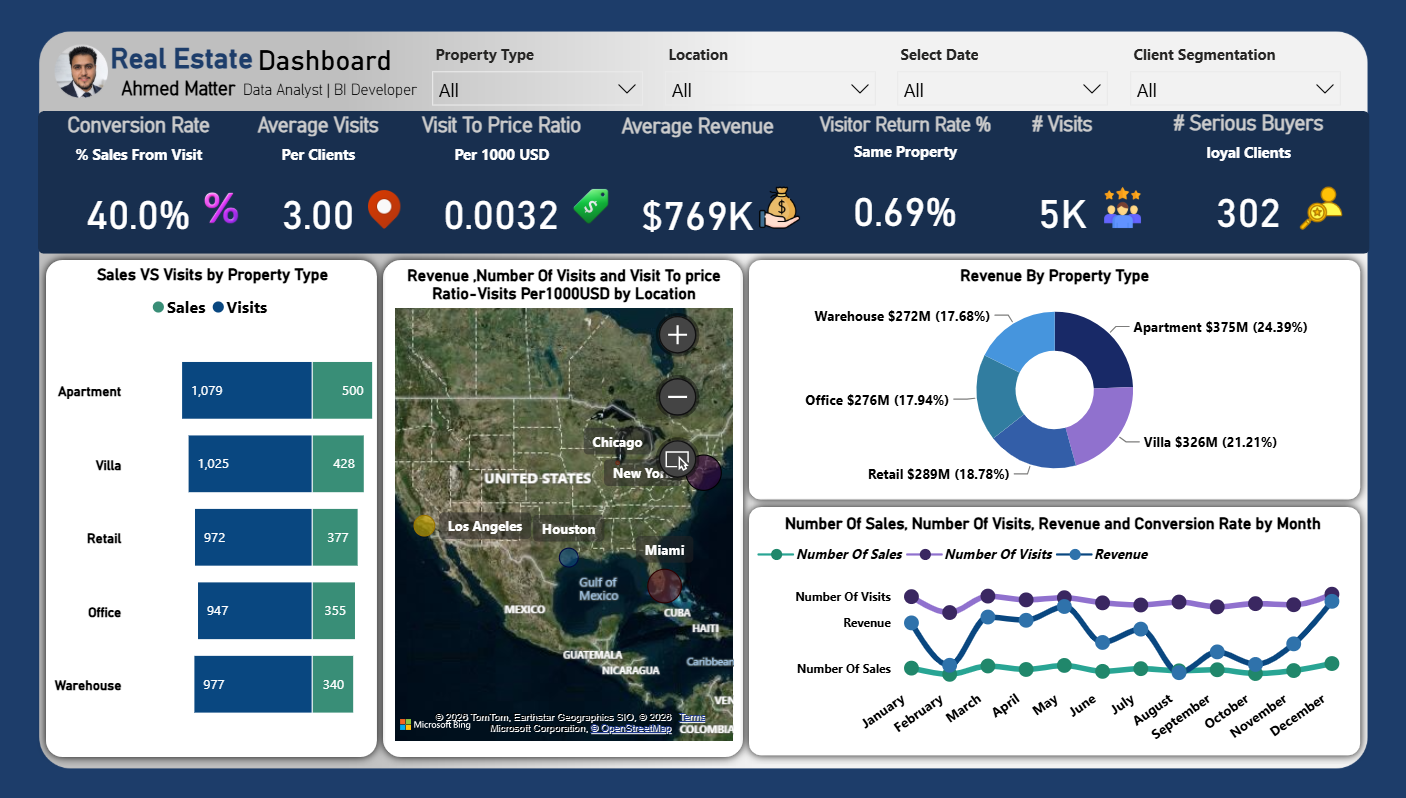The image size is (1406, 798).
Task: Click the red Miami map bubble
Action: pos(665,586)
